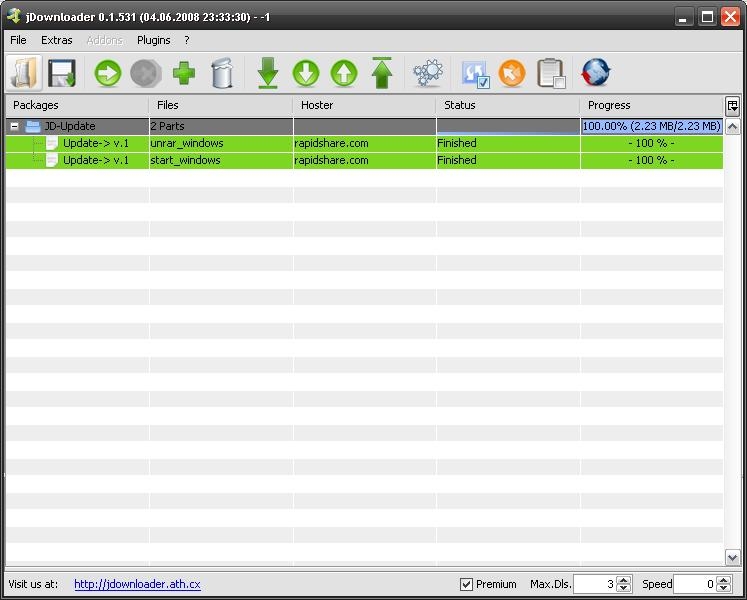Maximize the jDownloader window

(x=707, y=17)
